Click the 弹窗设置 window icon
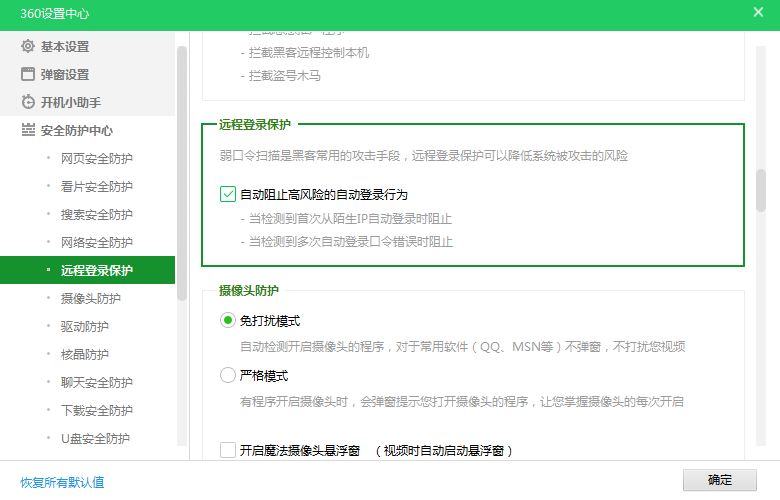 [28, 75]
